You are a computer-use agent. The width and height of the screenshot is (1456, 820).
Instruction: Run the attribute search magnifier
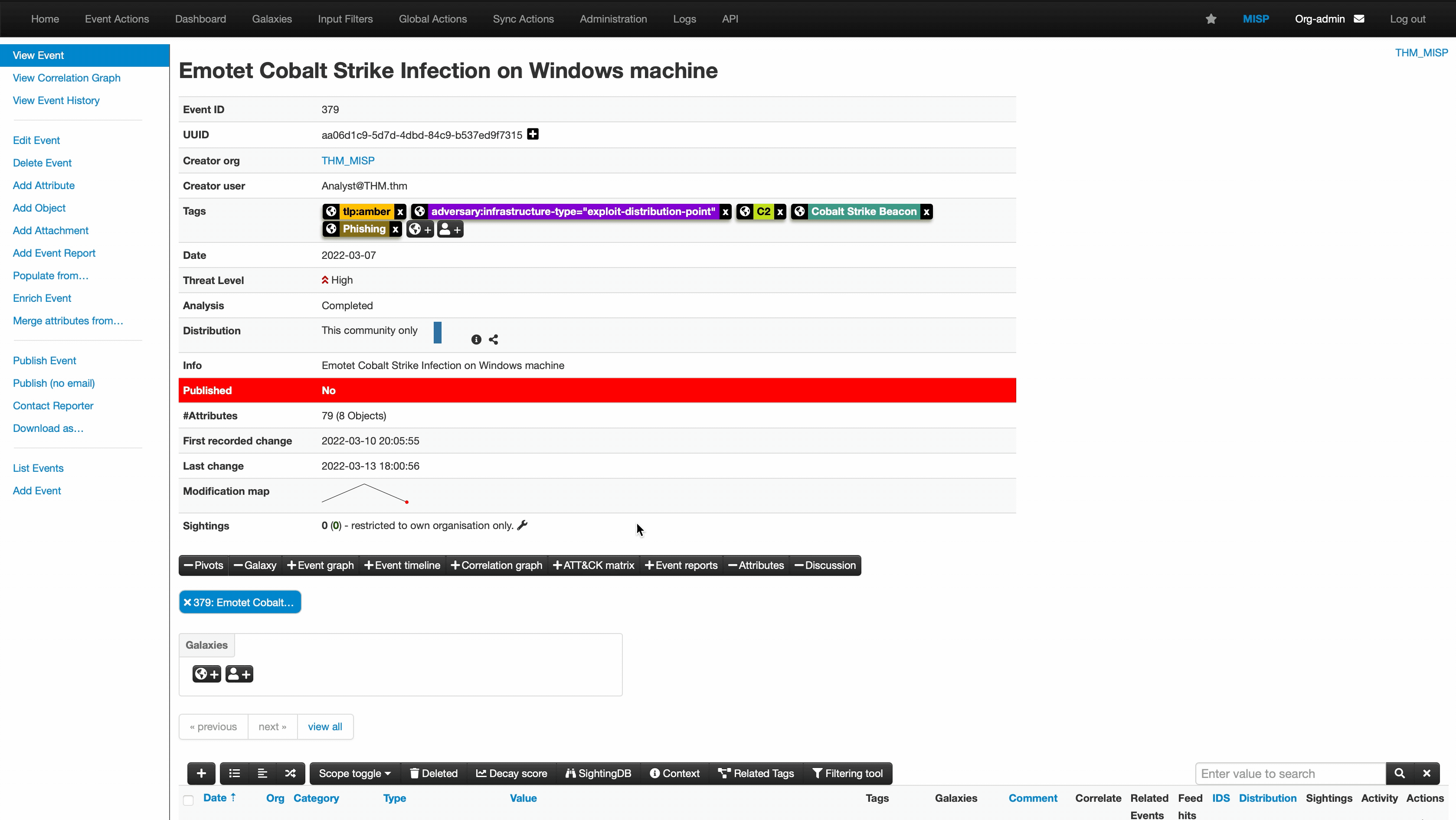coord(1400,774)
